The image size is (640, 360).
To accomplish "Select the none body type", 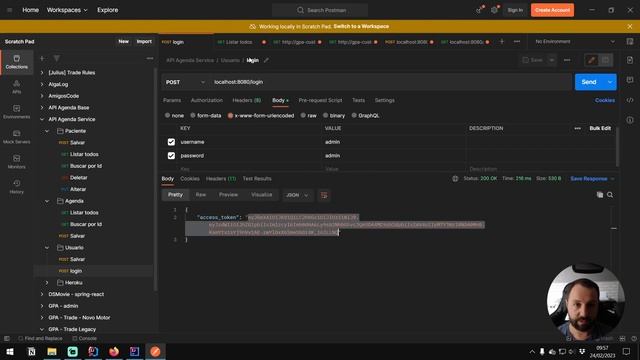I will point(167,116).
